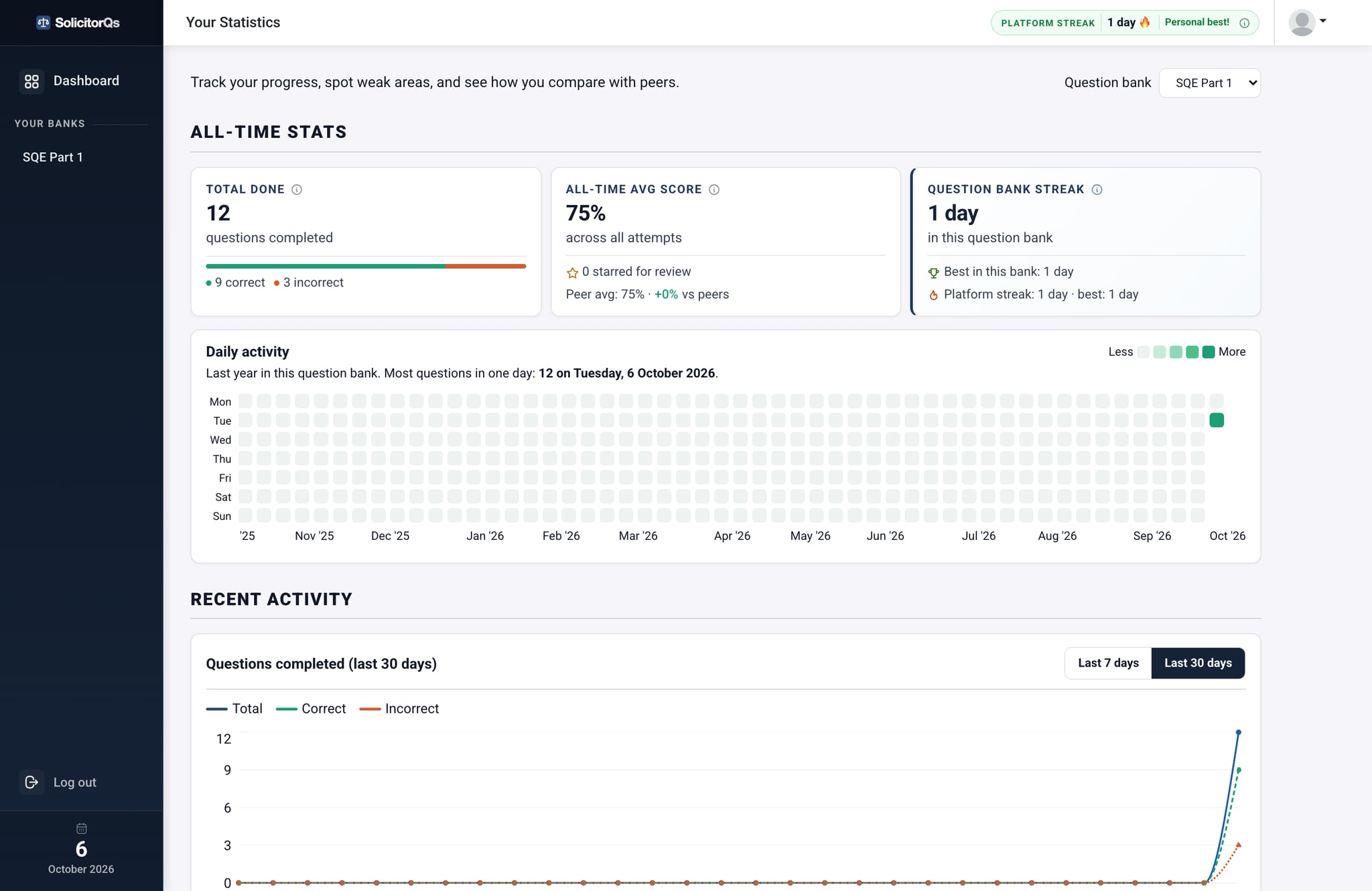This screenshot has width=1372, height=891.
Task: Click the SolicitorQs logo icon
Action: pos(43,22)
